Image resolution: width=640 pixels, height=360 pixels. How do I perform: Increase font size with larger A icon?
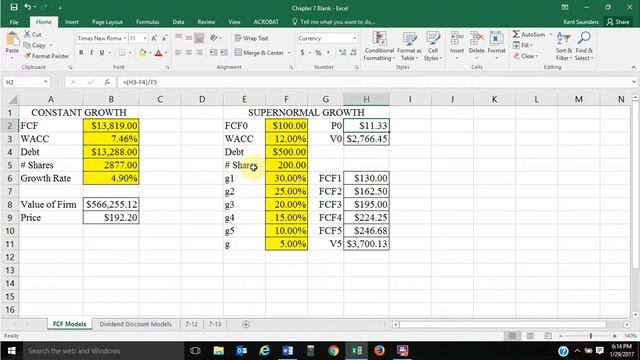(154, 38)
